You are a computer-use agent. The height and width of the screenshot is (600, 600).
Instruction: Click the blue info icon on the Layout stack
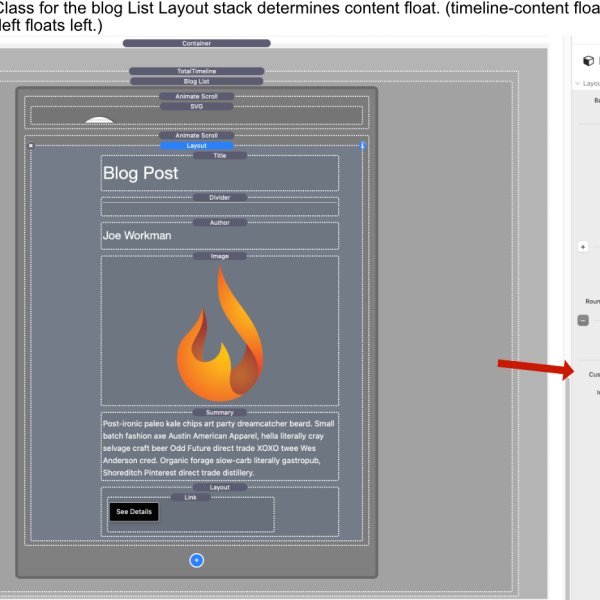[x=362, y=146]
